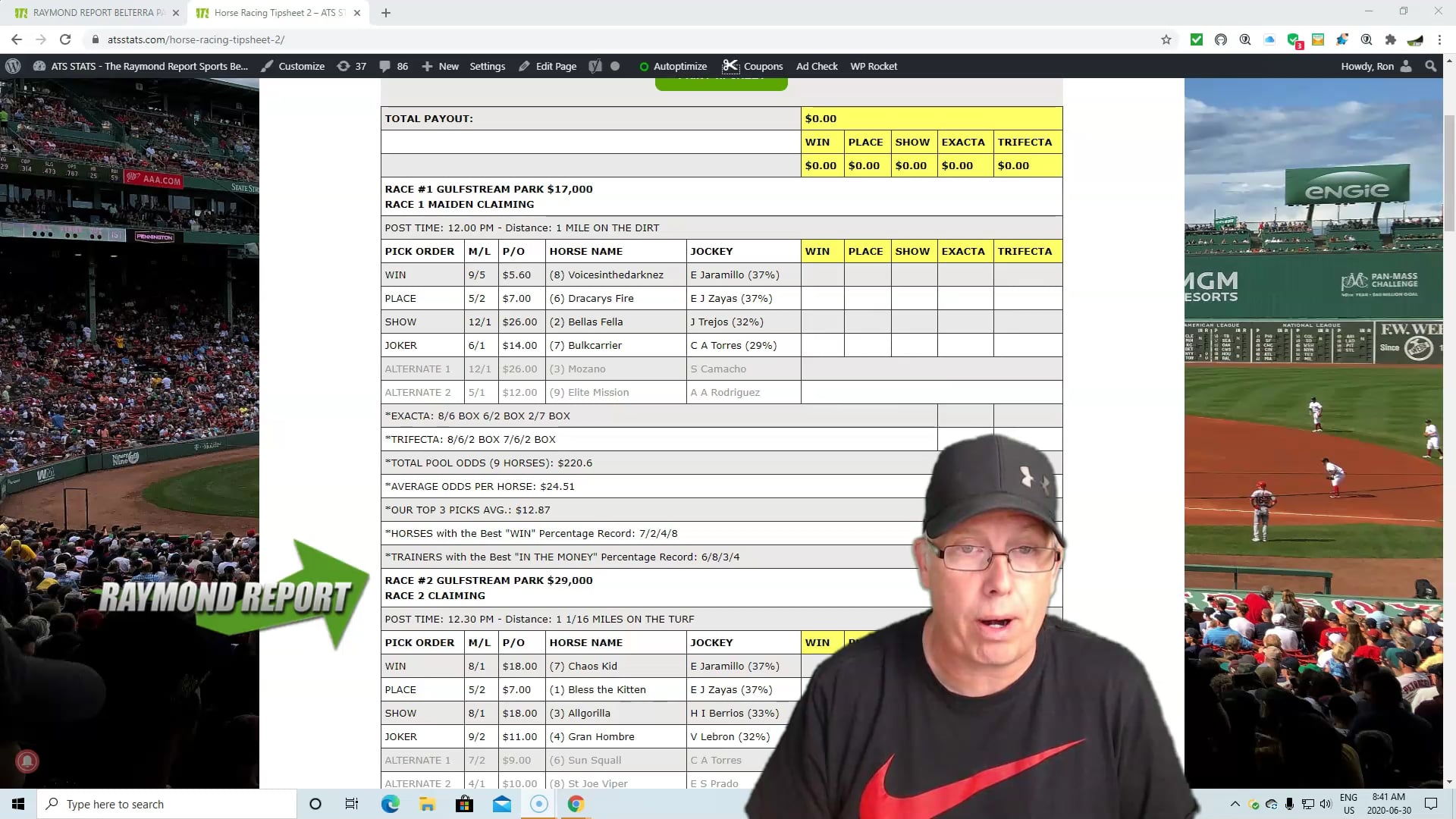Screen dimensions: 1456x819
Task: Open the shield extension with badge 3
Action: pyautogui.click(x=1294, y=40)
